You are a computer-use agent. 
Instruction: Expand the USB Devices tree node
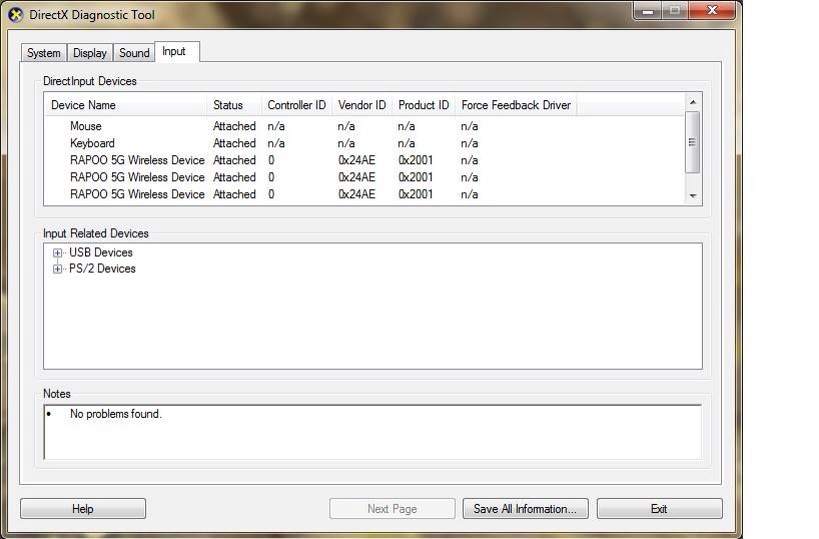(x=58, y=253)
